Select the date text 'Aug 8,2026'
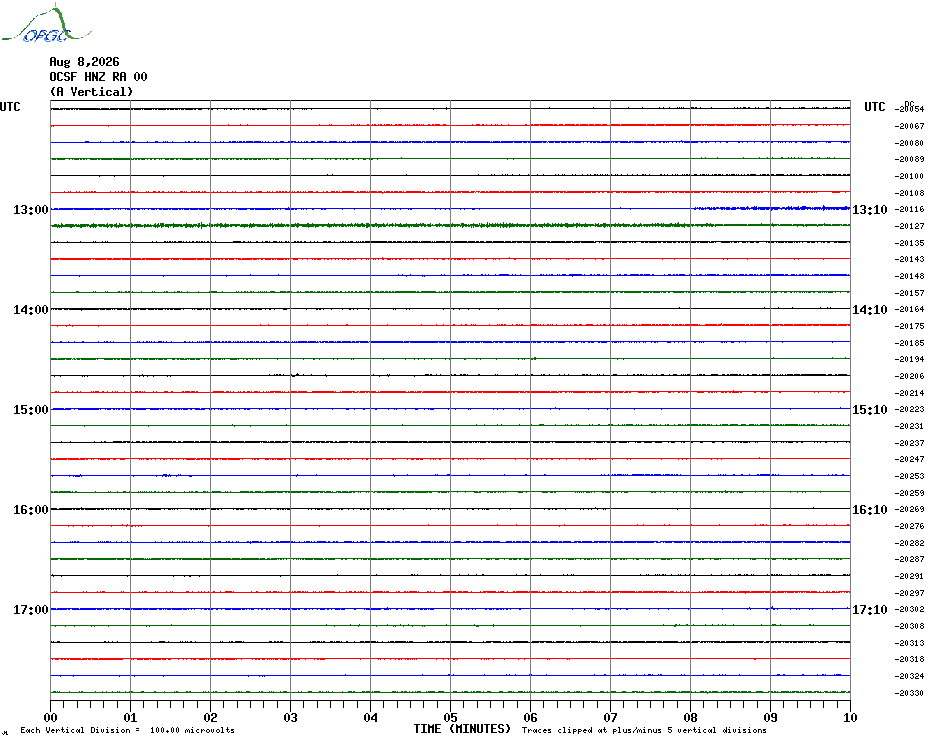 (84, 62)
